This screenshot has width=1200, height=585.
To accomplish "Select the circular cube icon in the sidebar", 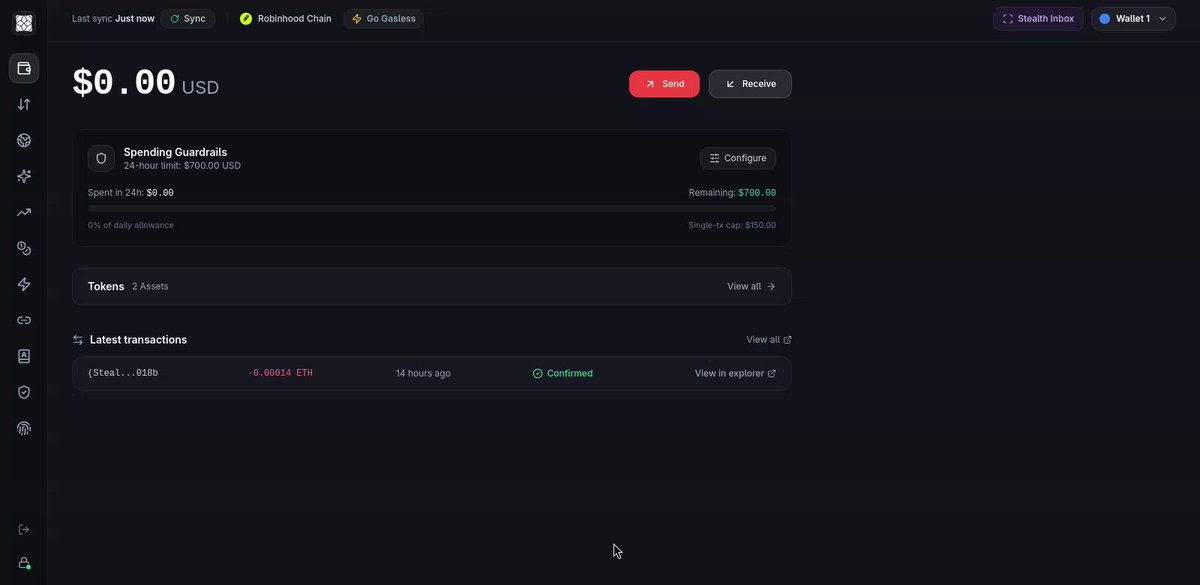I will point(24,140).
